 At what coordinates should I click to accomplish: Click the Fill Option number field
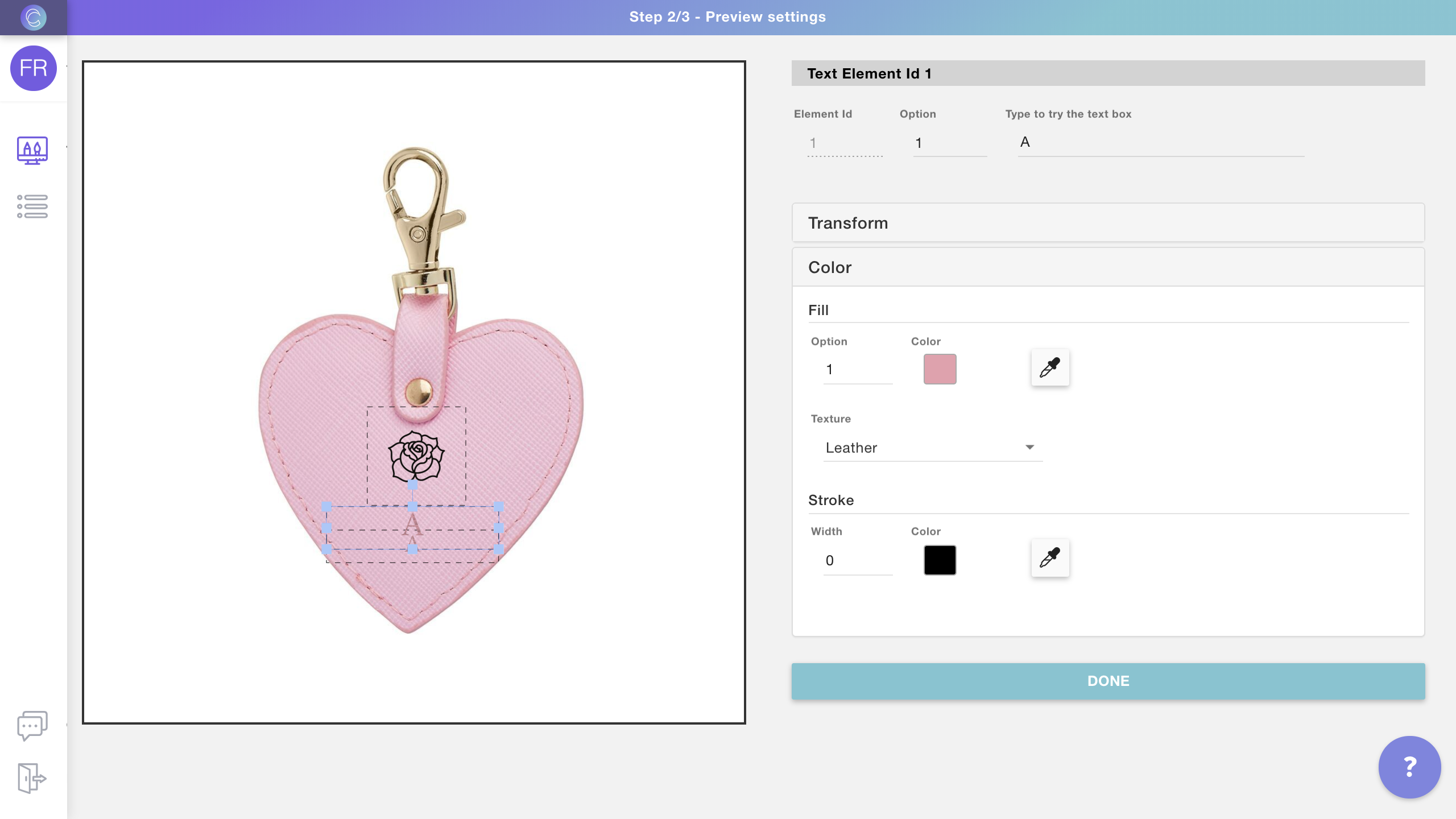(x=858, y=370)
